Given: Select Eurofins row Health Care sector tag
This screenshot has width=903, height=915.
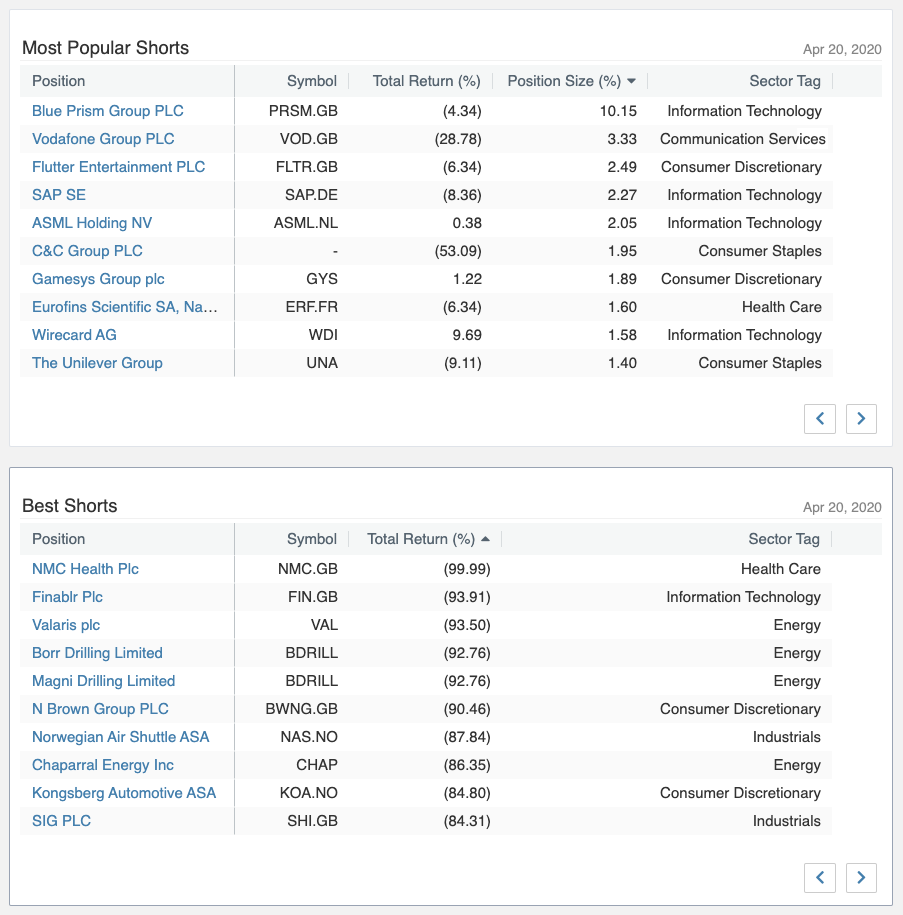Looking at the screenshot, I should click(782, 307).
